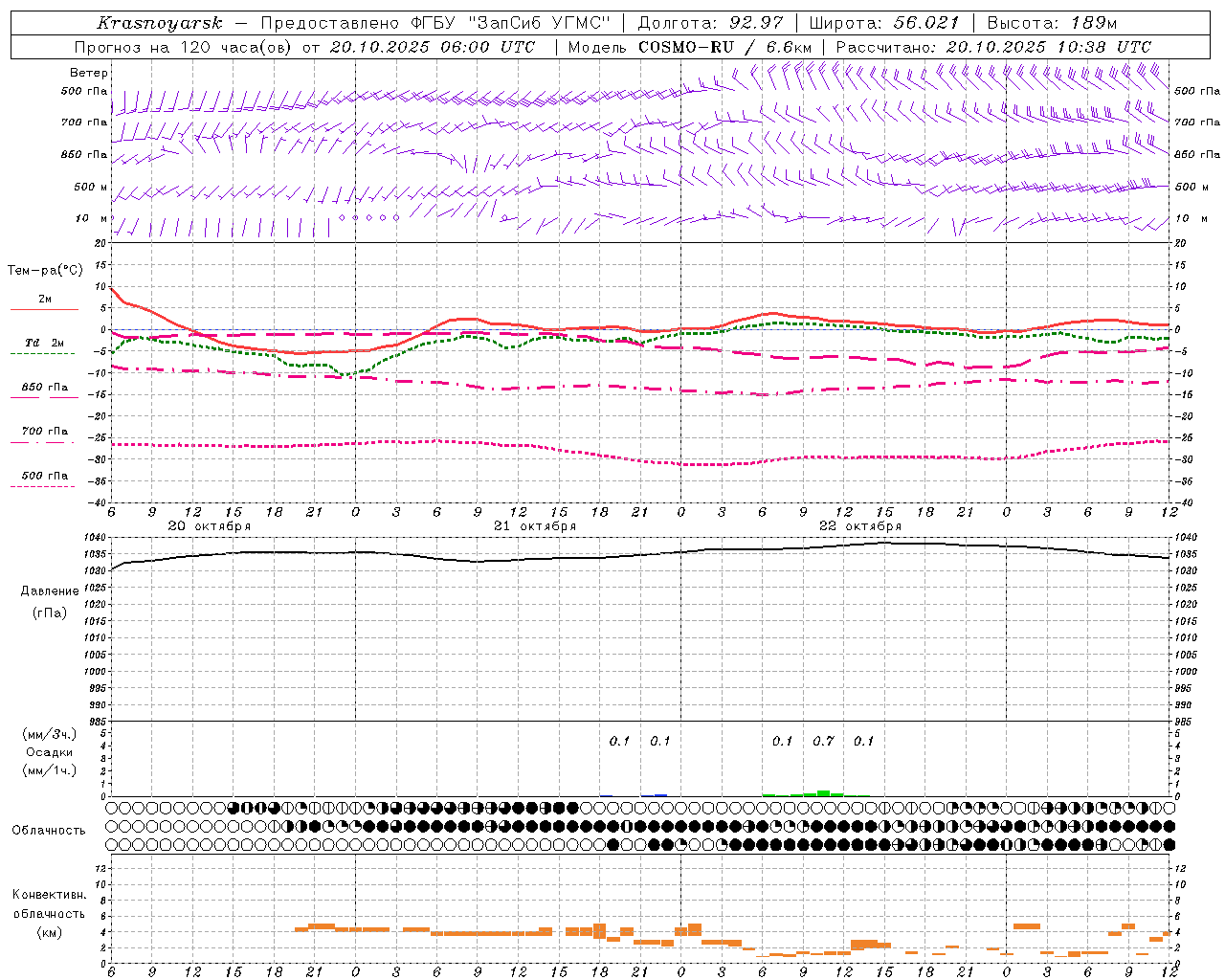This screenshot has height=980, width=1225.
Task: Select the "Модель COSMO-RU / 6.6км" label
Action: click(690, 47)
